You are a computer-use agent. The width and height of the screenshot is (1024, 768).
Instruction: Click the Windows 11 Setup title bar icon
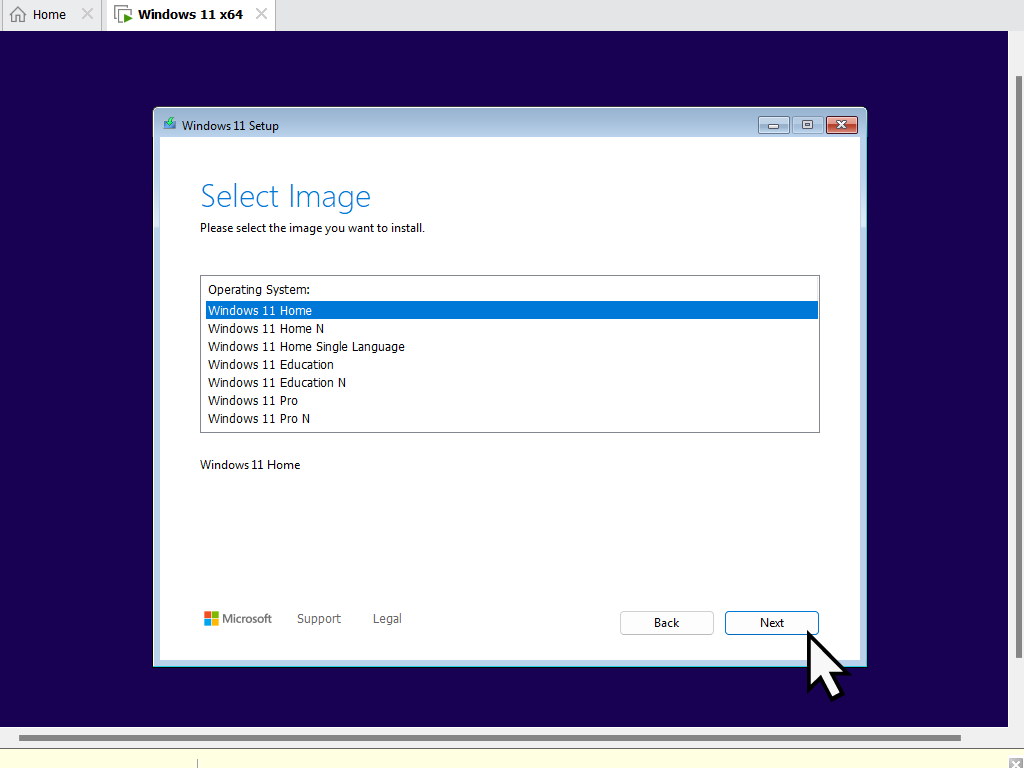tap(170, 125)
